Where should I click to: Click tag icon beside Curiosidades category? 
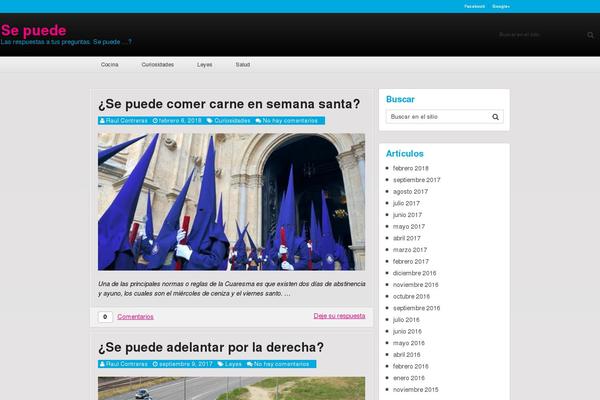point(210,121)
